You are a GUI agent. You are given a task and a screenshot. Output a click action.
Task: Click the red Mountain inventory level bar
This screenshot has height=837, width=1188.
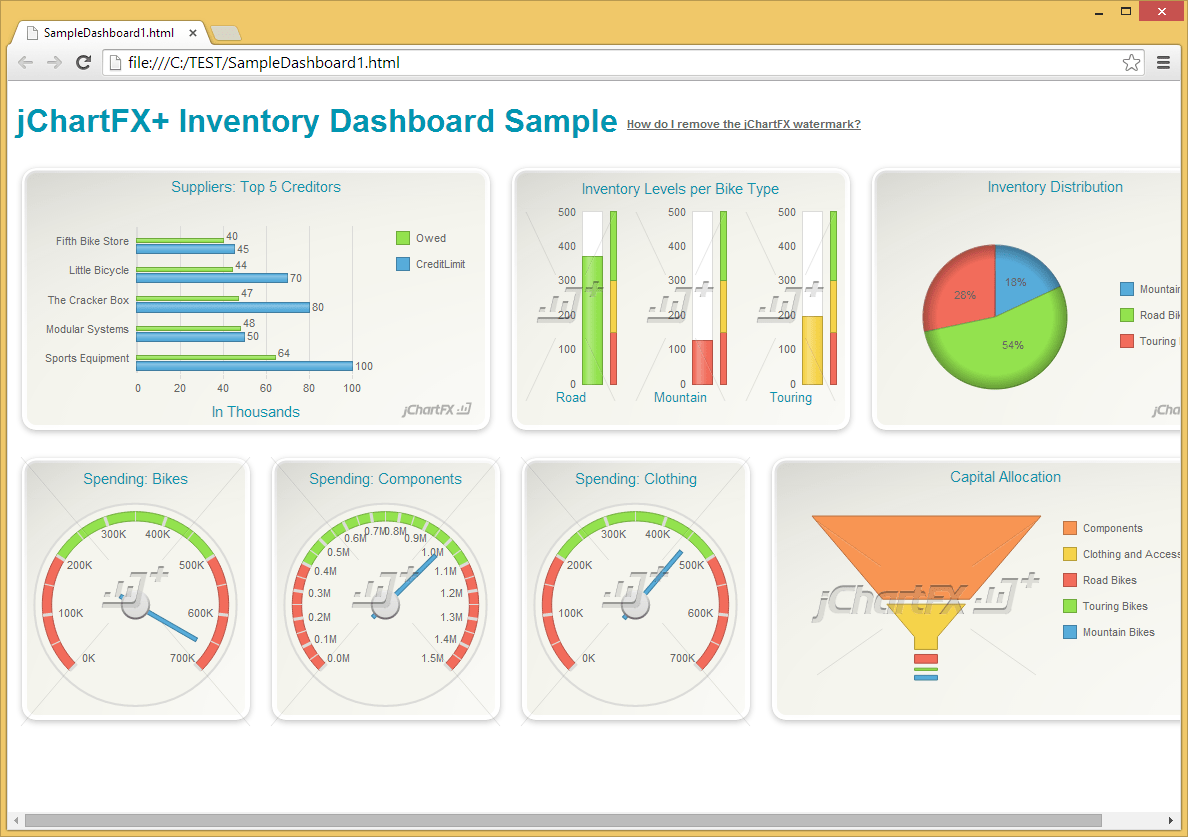(x=702, y=363)
